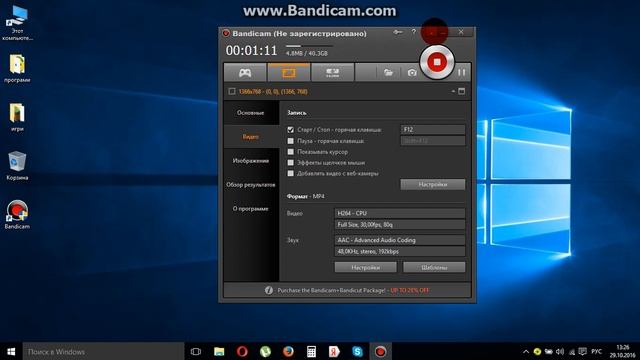Screen dimensions: 640x360
Task: Open the Изображения tab
Action: click(x=251, y=161)
